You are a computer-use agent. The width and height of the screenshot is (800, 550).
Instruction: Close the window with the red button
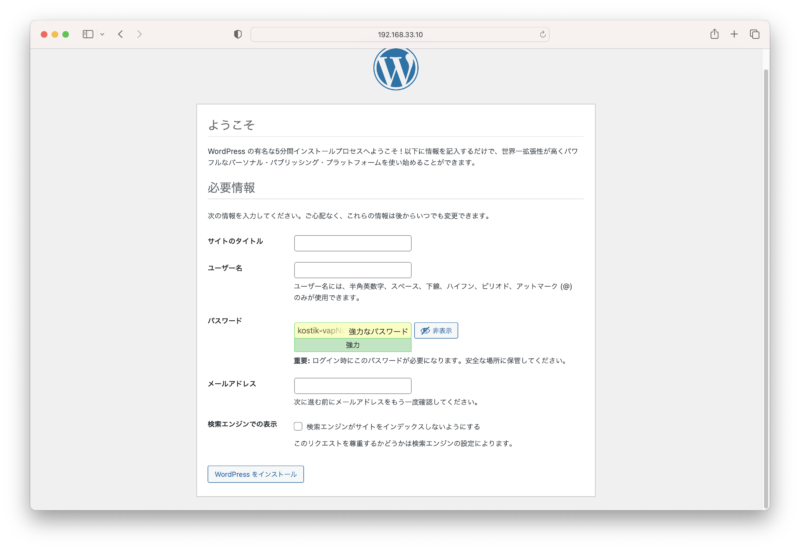pyautogui.click(x=44, y=34)
